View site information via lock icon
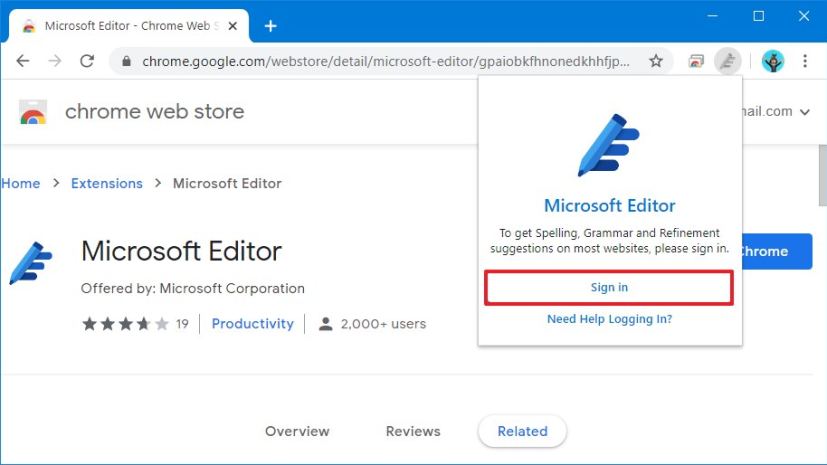 [126, 61]
